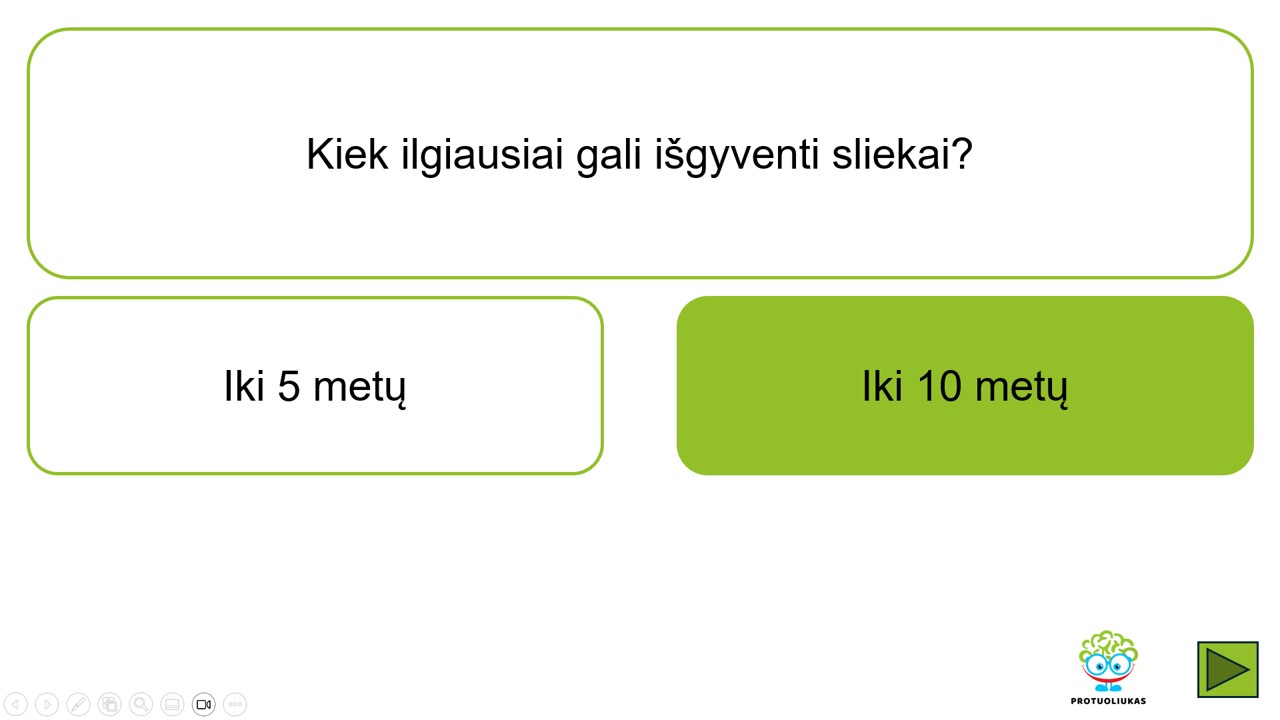
Task: Open more slideshow options ellipsis
Action: (235, 705)
